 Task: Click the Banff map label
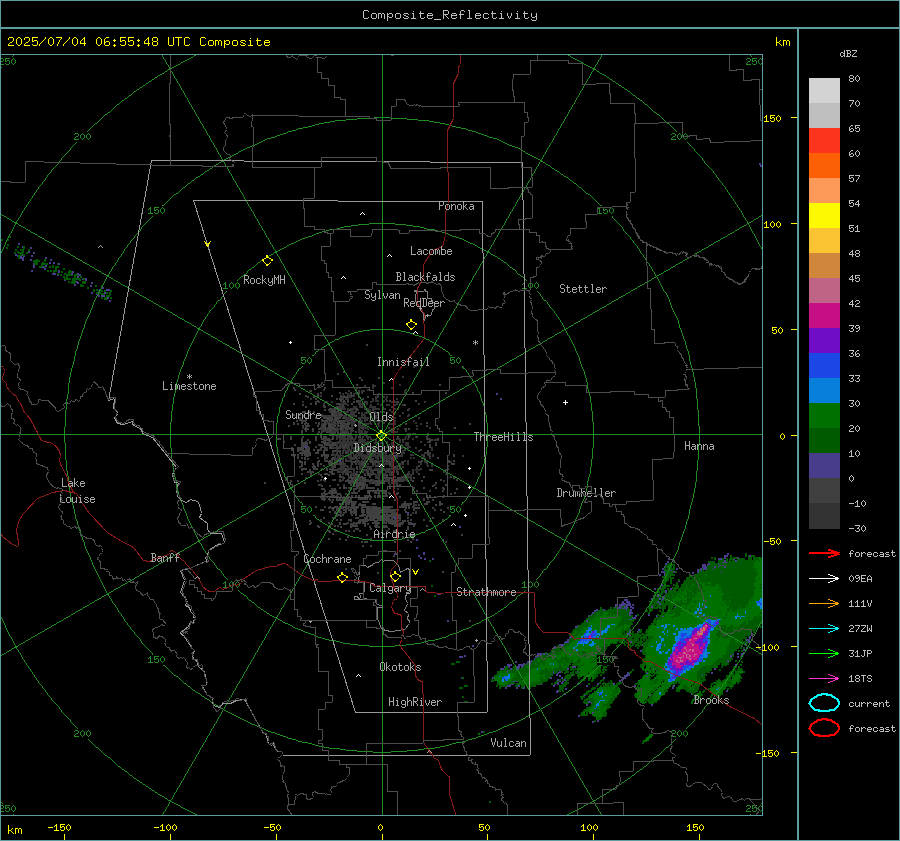point(165,557)
